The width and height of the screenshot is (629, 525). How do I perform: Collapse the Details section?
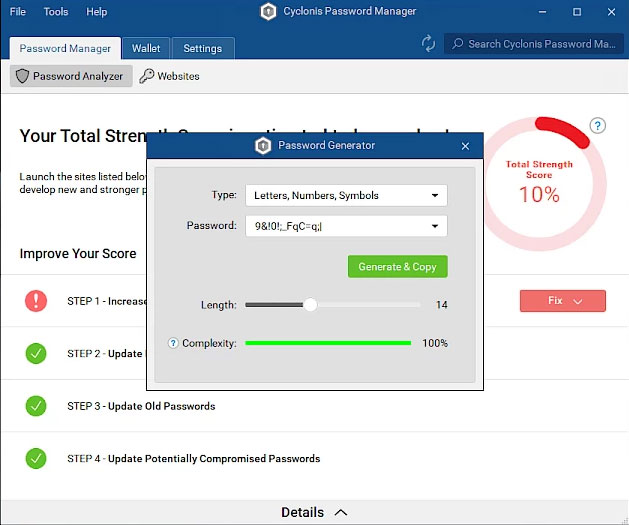(x=314, y=512)
